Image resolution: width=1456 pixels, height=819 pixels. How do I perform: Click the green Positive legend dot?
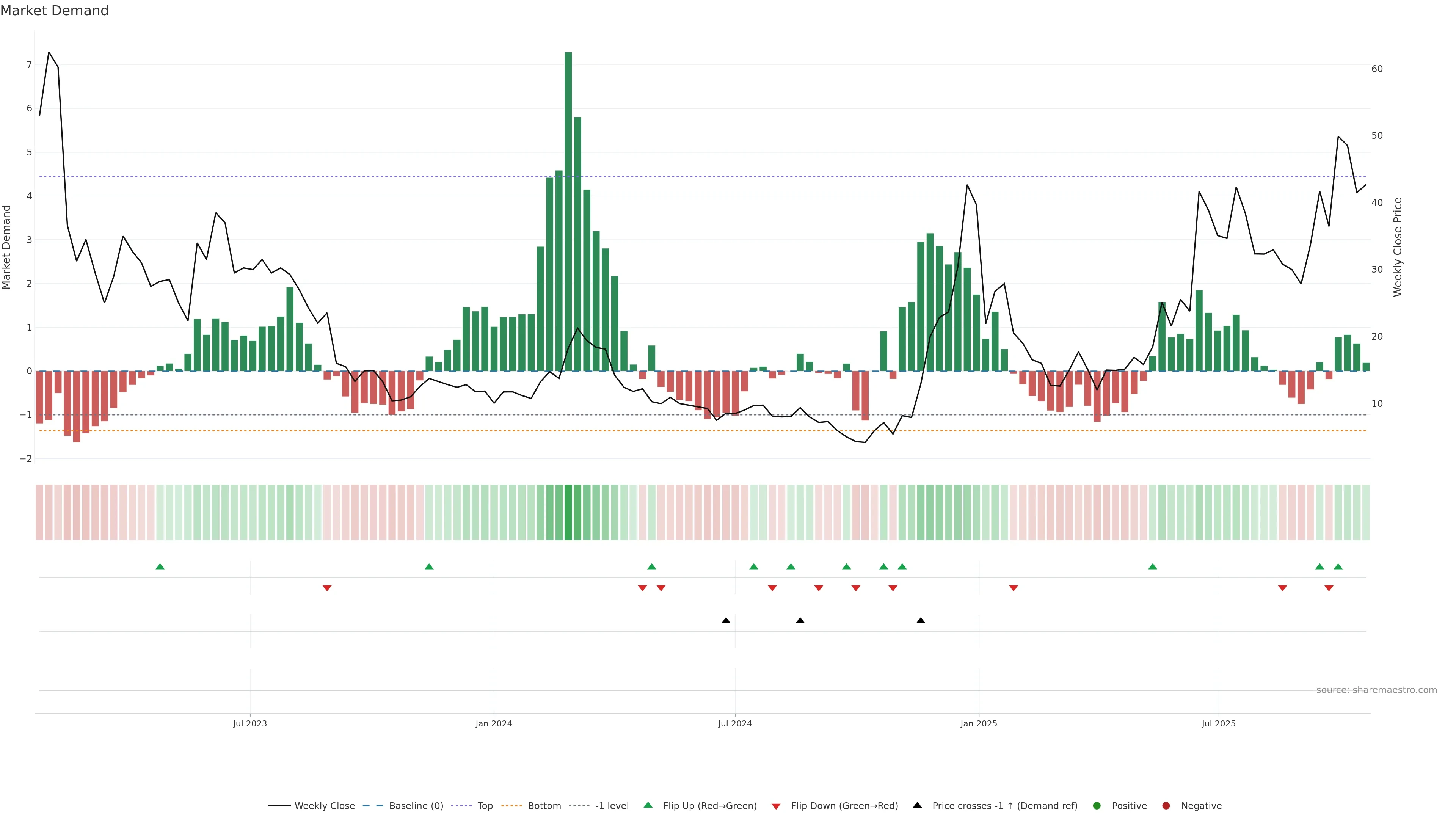pyautogui.click(x=1097, y=806)
